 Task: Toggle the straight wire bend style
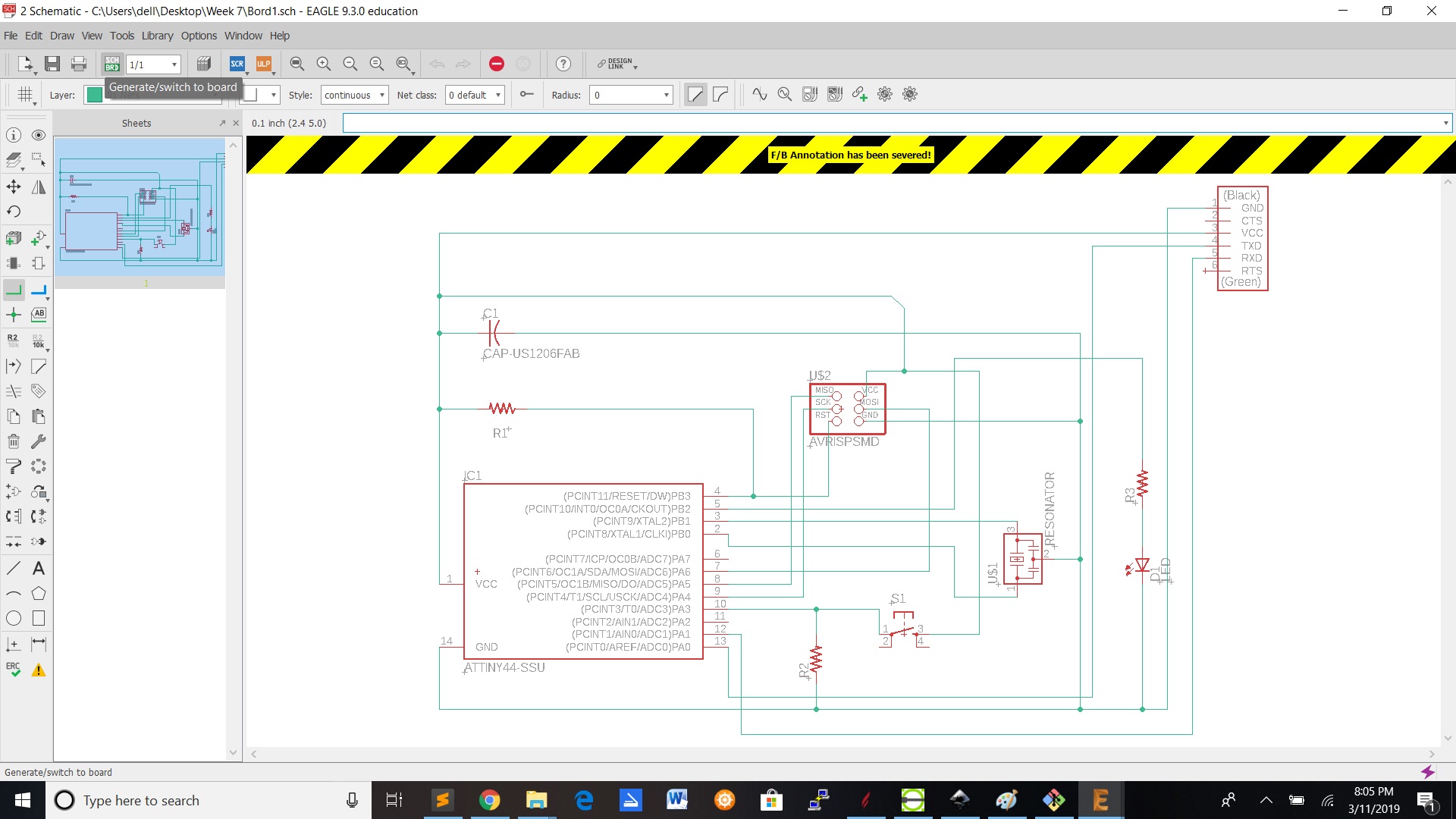pos(695,95)
